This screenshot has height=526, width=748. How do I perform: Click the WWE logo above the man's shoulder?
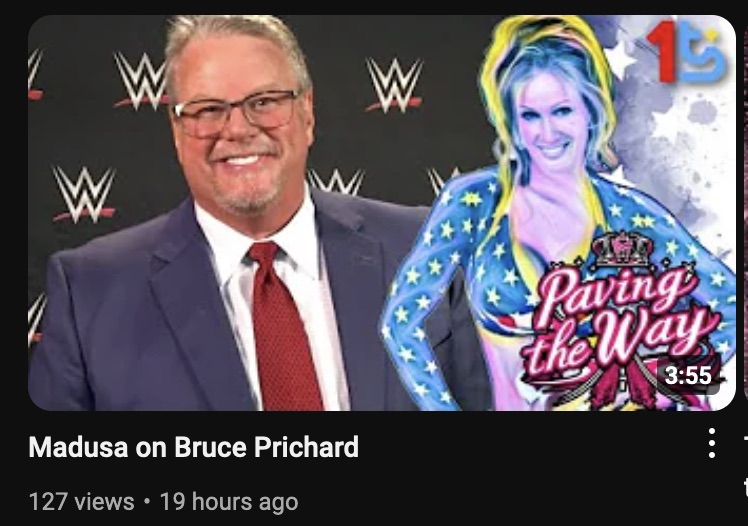[x=84, y=194]
